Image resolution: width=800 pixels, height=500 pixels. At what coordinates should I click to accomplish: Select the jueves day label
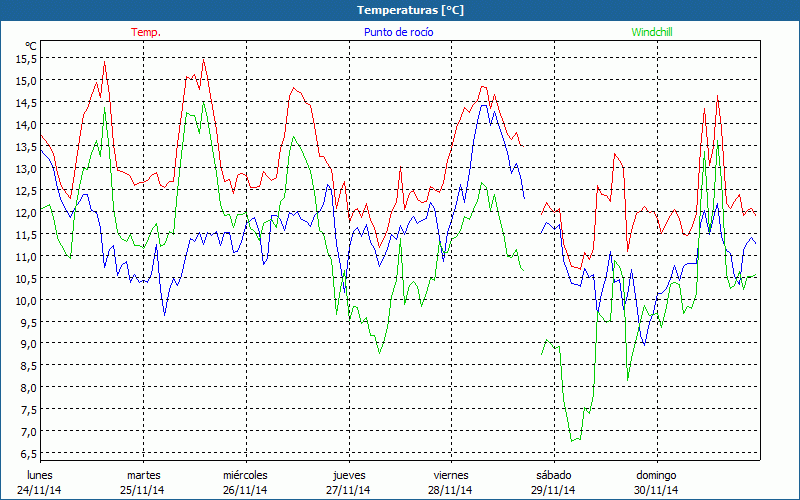(x=348, y=475)
